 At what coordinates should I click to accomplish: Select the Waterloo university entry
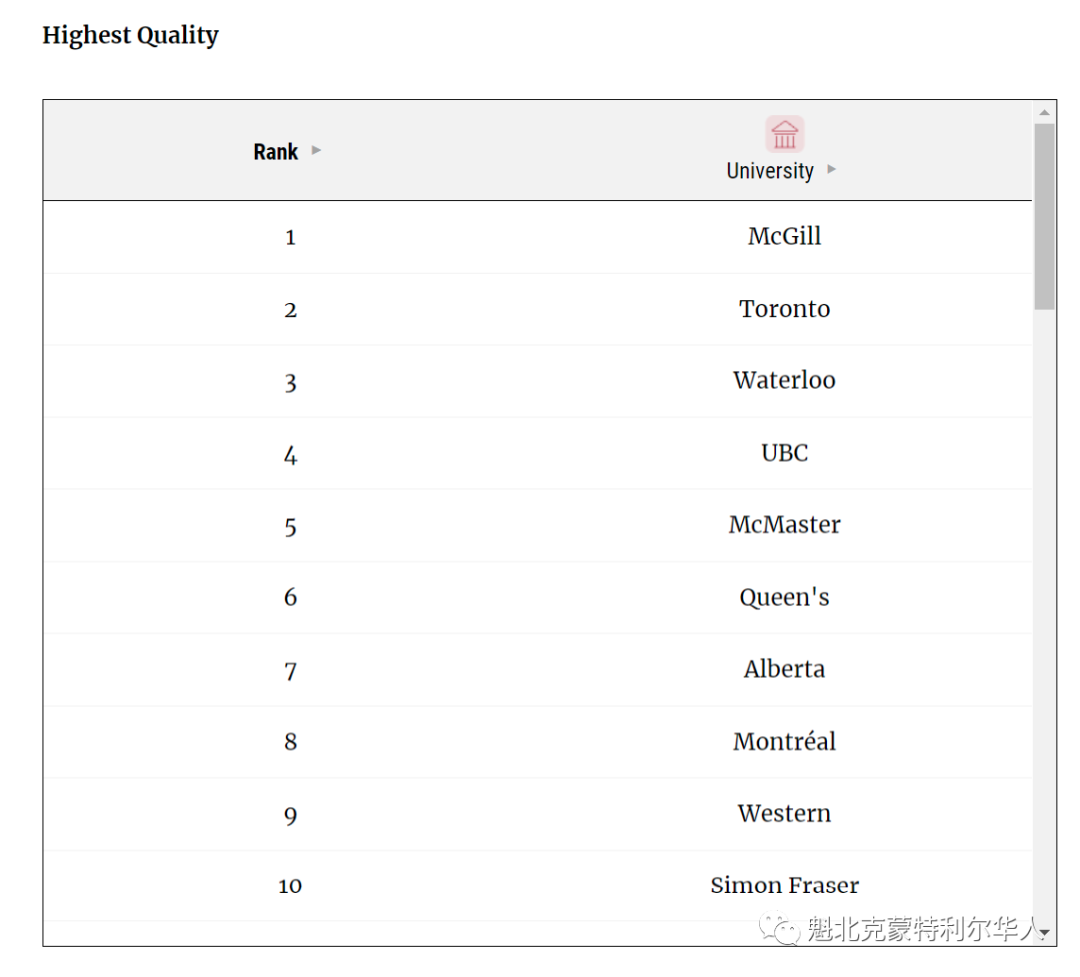point(785,380)
